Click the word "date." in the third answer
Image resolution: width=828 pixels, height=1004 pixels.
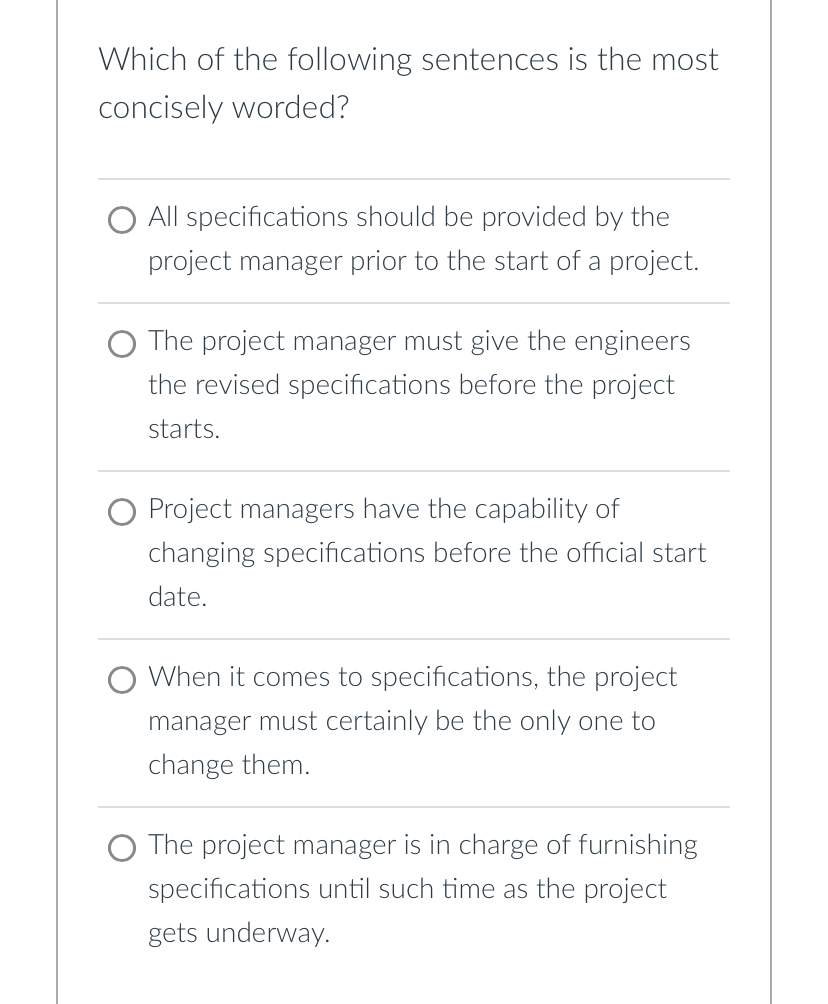tap(178, 597)
